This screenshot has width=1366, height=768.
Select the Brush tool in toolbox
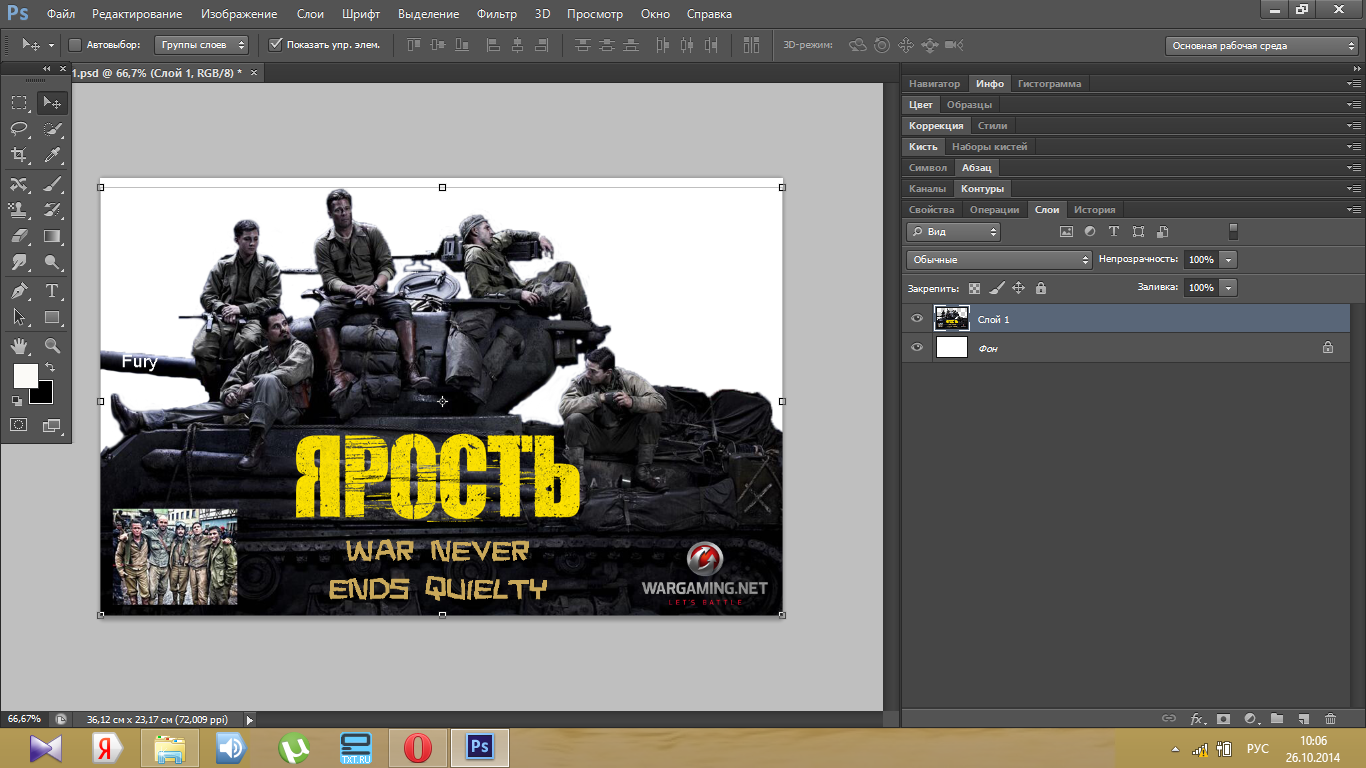click(52, 184)
